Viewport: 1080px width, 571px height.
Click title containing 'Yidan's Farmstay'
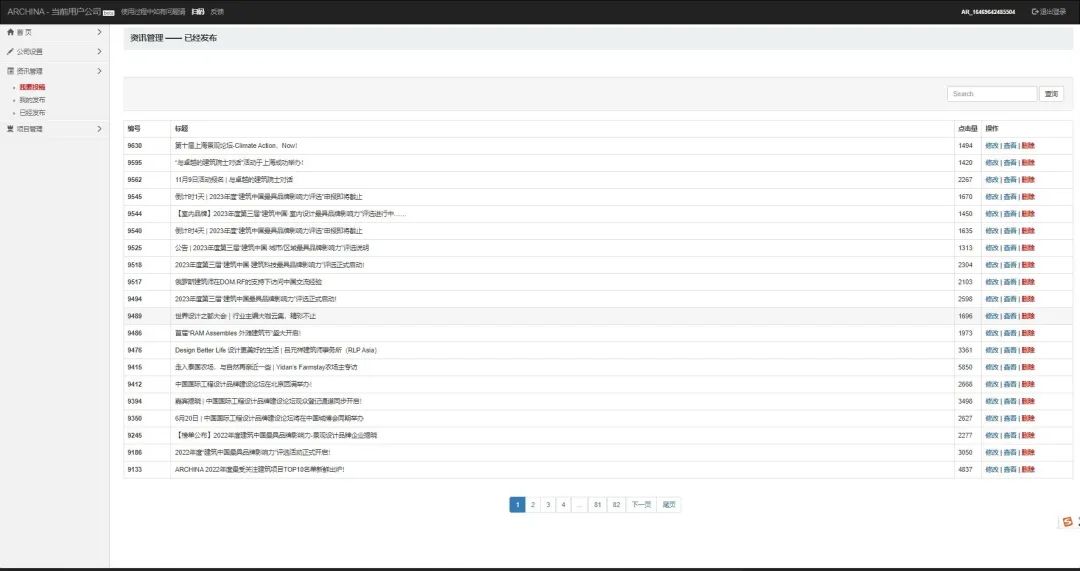pos(266,367)
